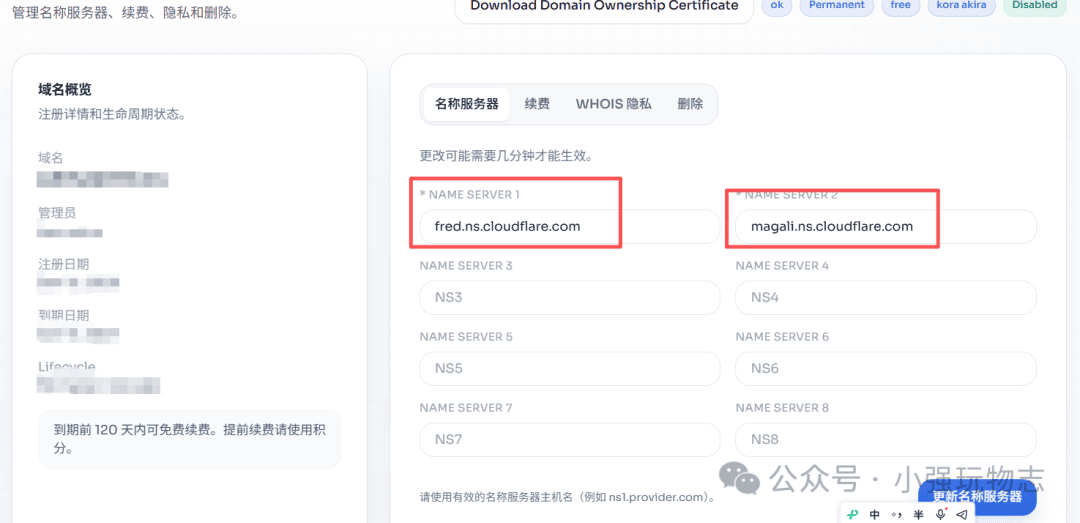Click the 域名概览 heading
Screen dimensions: 1080x523
(65, 89)
